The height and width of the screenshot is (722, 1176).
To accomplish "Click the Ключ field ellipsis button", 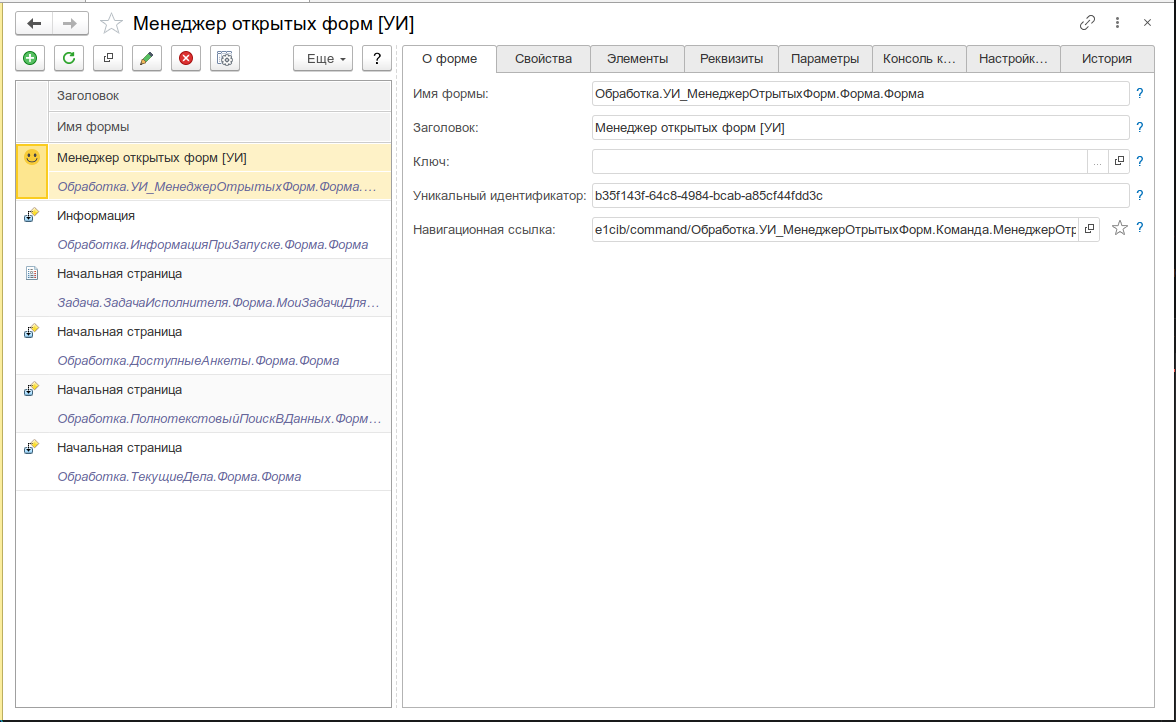I will [x=1097, y=162].
